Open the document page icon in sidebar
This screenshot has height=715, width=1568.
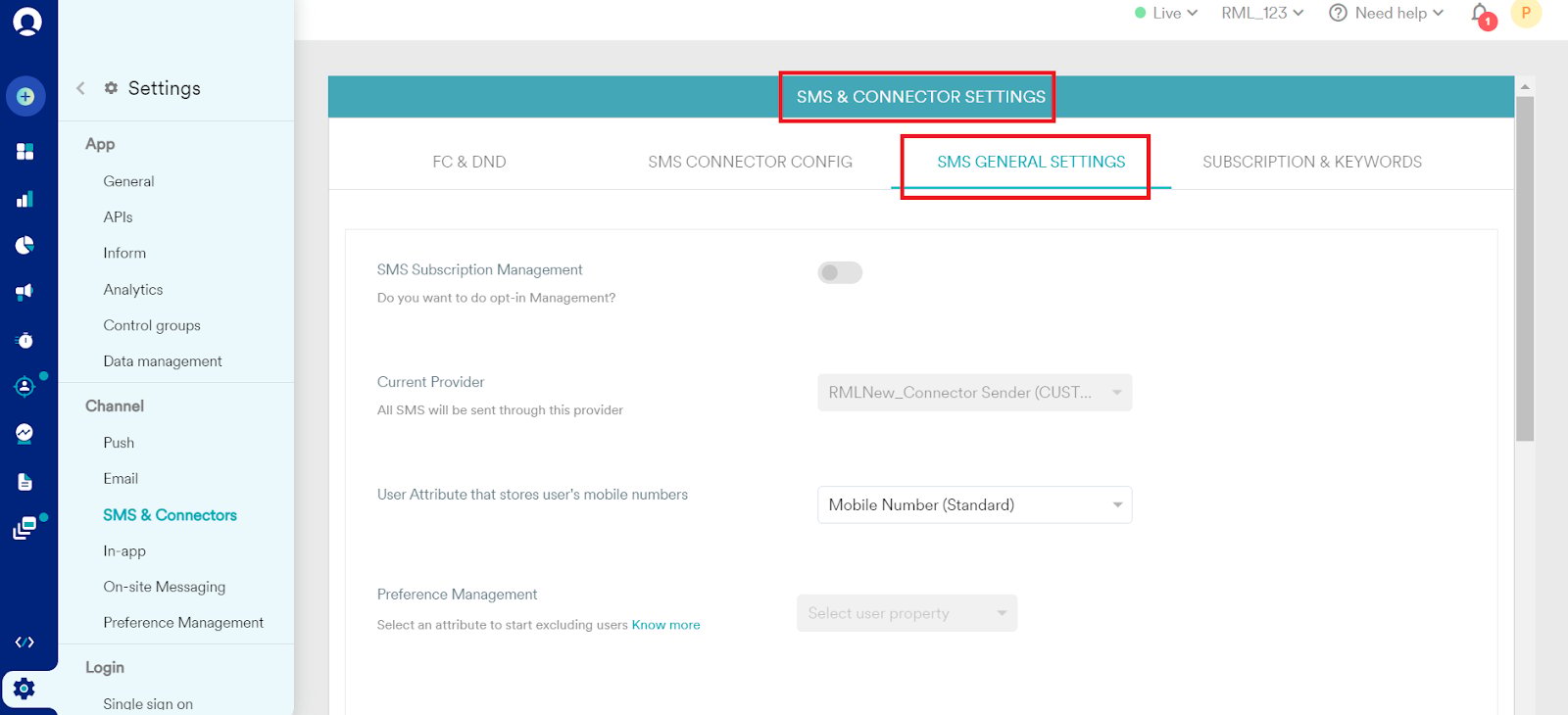coord(25,482)
